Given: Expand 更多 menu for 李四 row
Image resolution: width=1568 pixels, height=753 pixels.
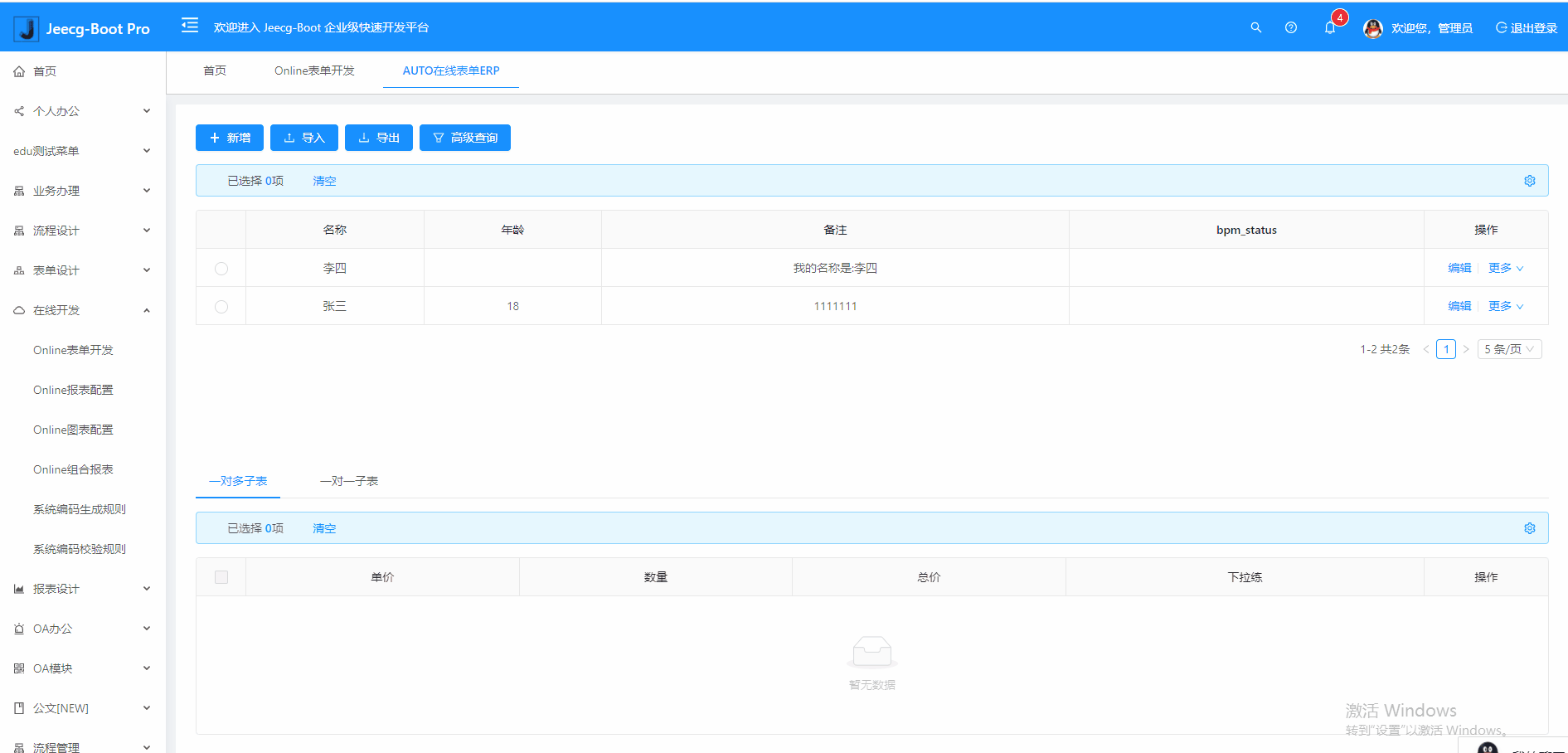Looking at the screenshot, I should pos(1505,269).
